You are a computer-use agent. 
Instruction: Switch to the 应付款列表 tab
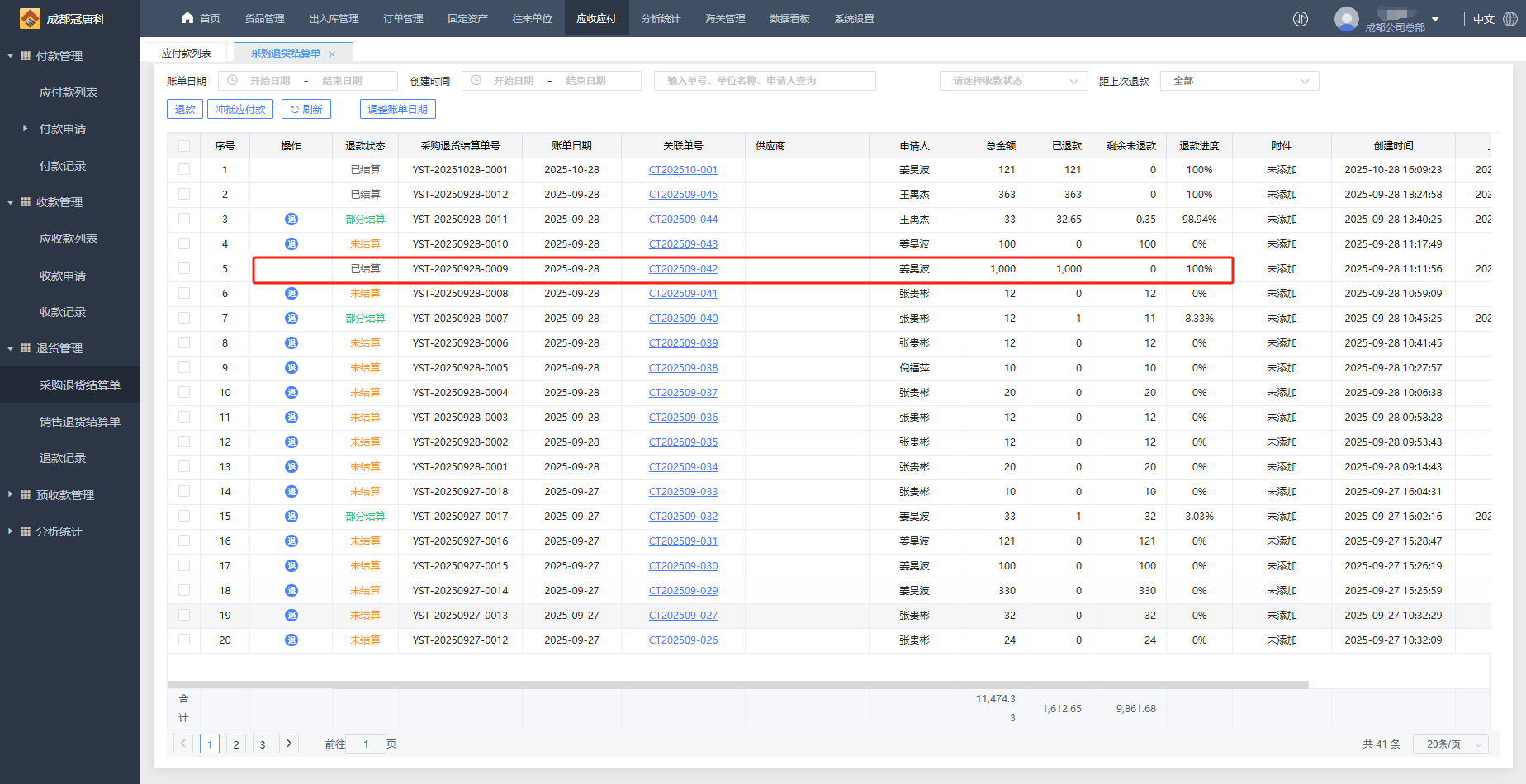tap(187, 54)
